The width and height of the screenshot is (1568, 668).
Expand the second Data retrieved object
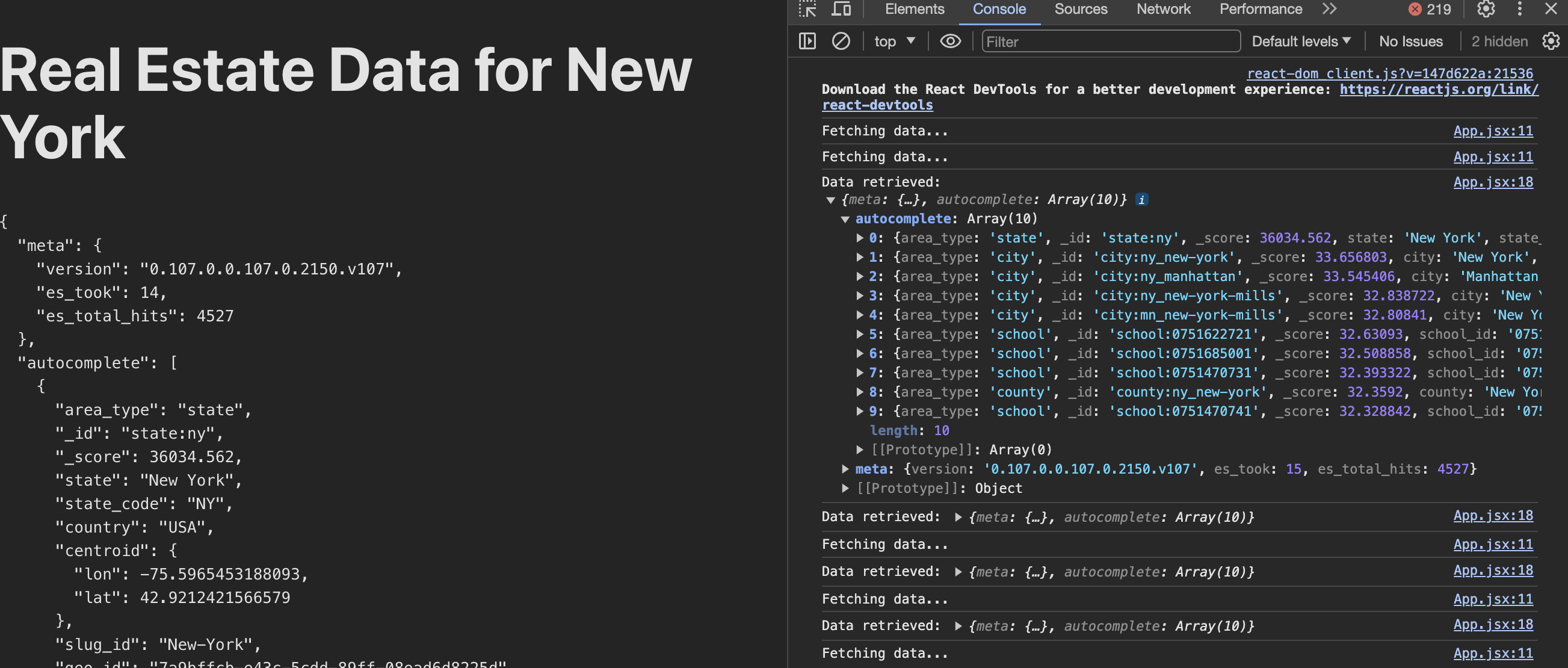pyautogui.click(x=958, y=517)
